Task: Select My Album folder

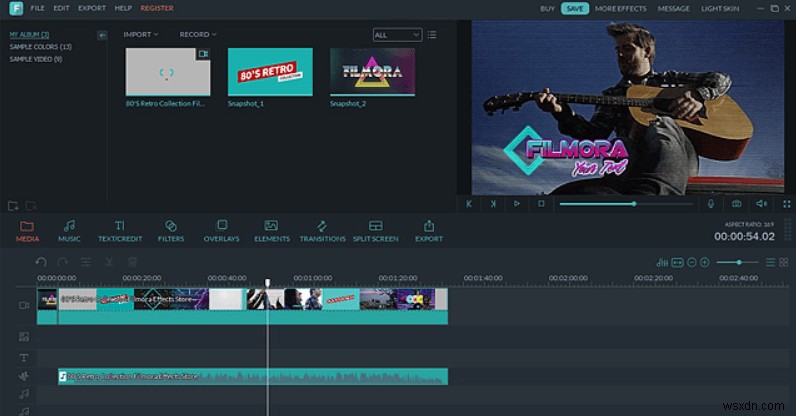Action: 29,35
